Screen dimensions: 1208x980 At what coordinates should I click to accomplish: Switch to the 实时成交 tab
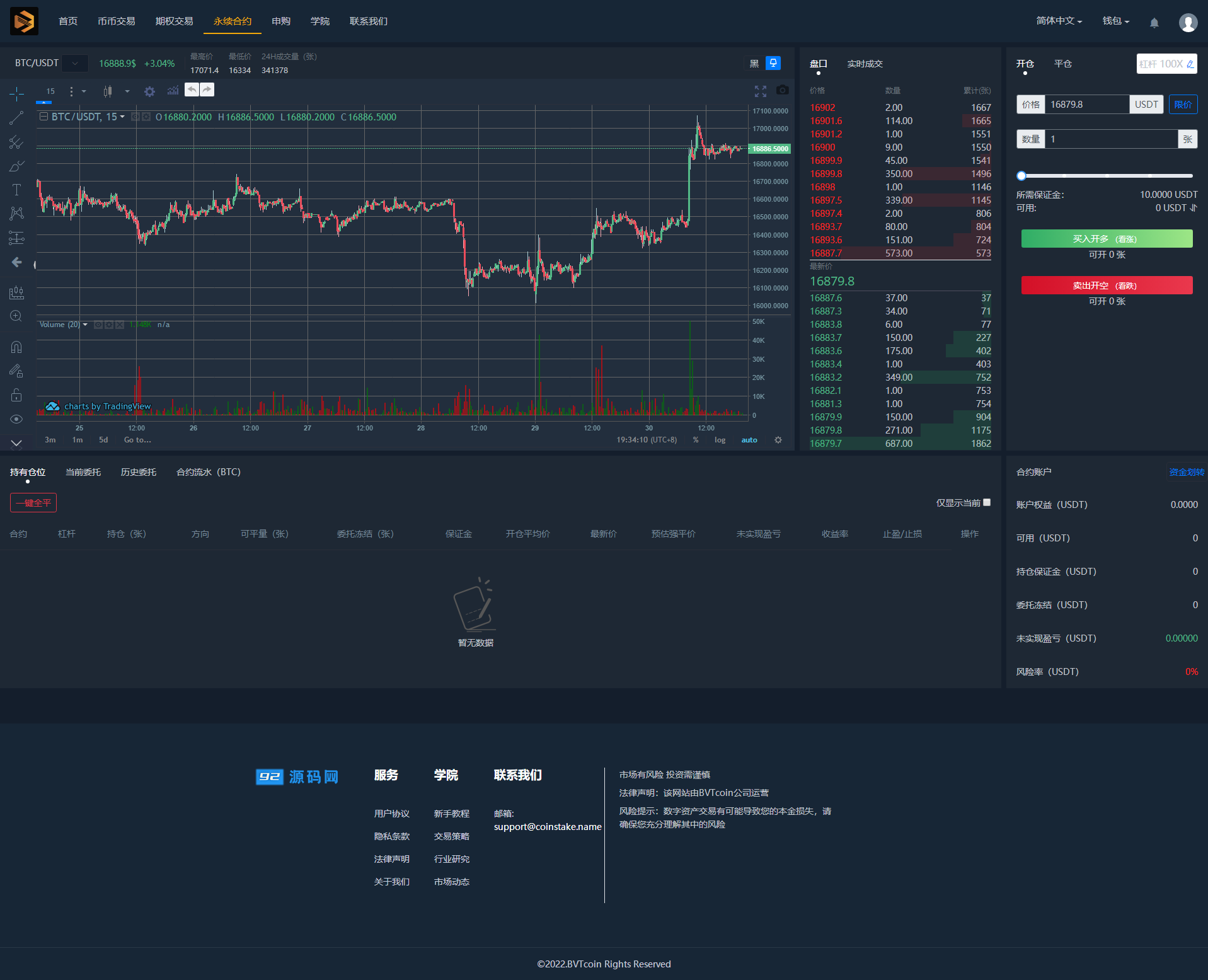pos(865,64)
